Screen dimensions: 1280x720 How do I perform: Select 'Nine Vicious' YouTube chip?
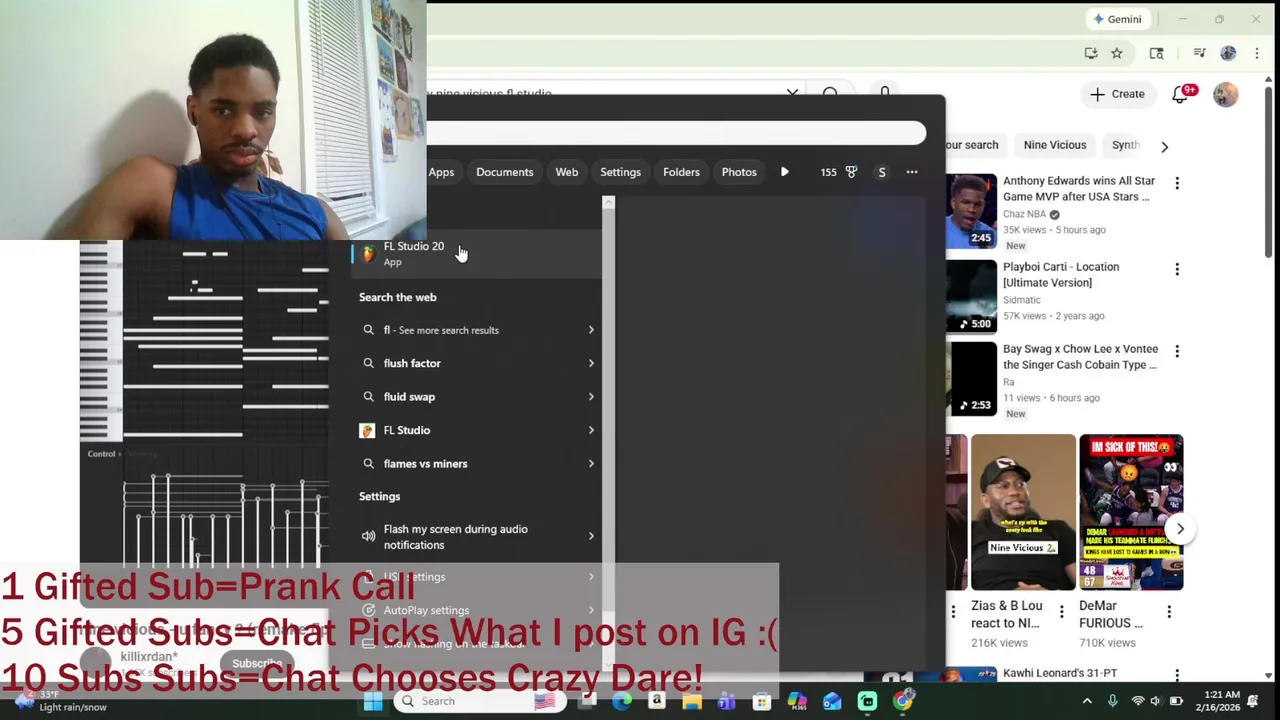(1055, 145)
